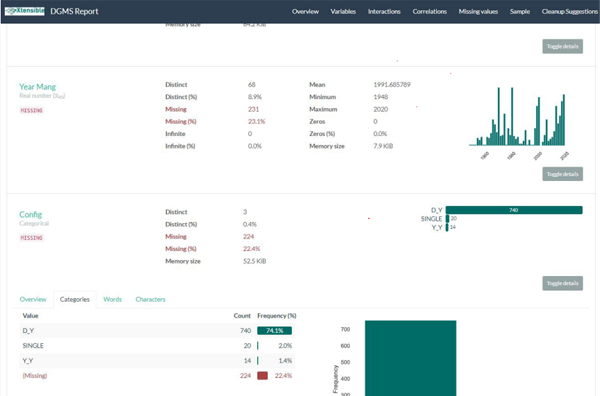Select the Y_Y row value
600x396 pixels.
tap(28, 360)
